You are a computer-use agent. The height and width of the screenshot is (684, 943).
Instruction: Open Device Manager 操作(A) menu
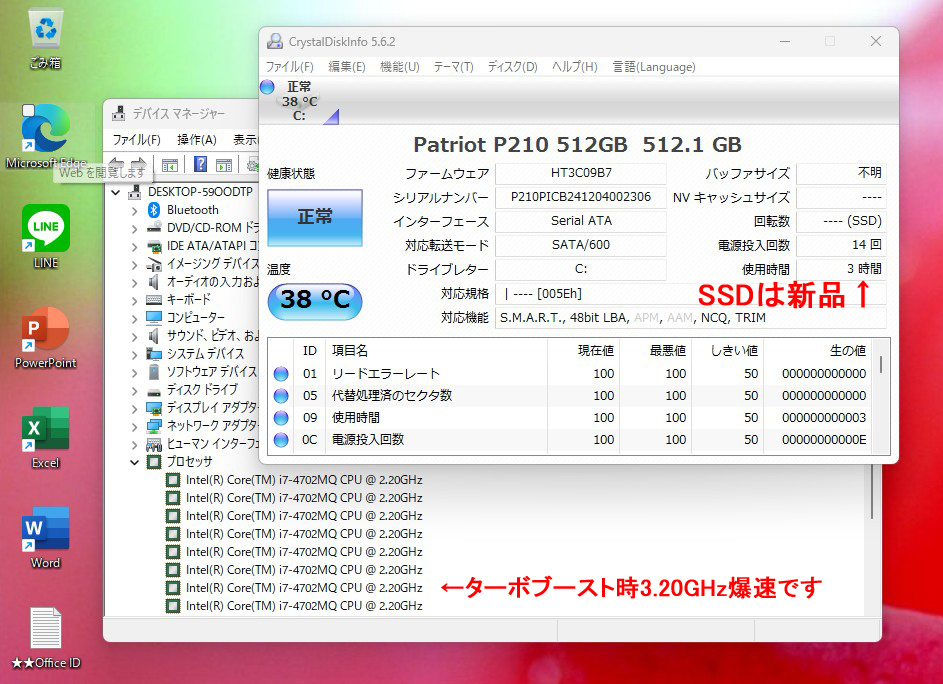click(x=197, y=140)
